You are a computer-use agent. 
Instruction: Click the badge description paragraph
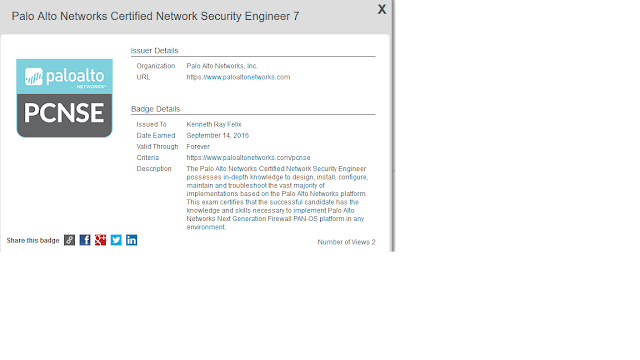(278, 198)
